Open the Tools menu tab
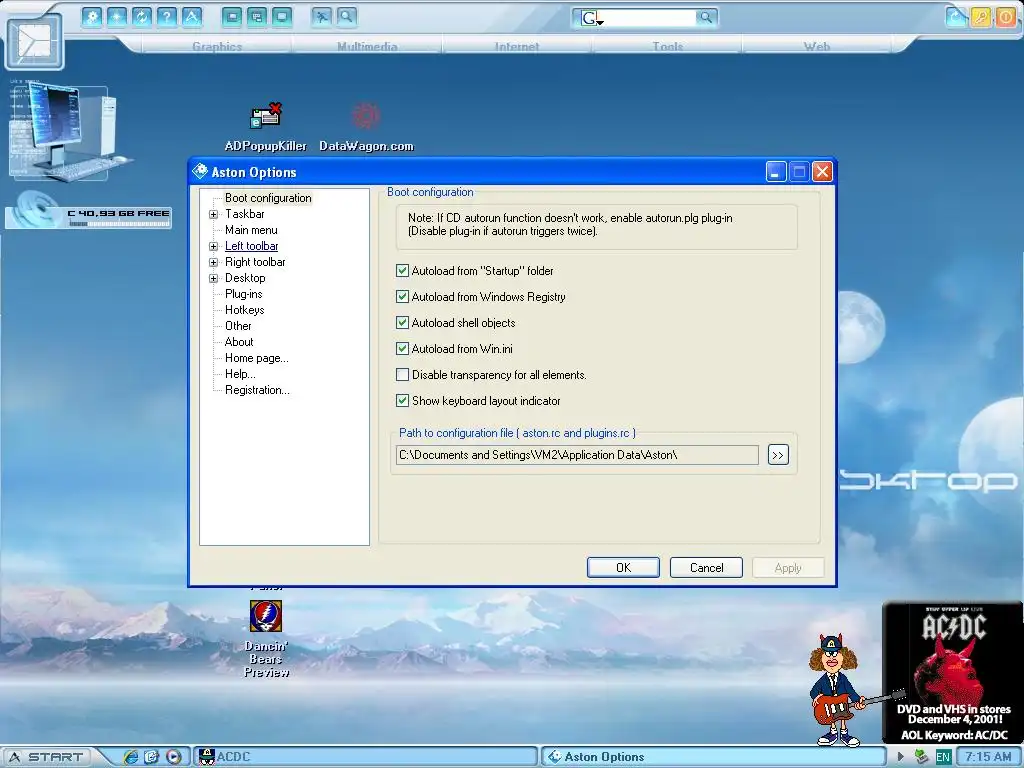Viewport: 1024px width, 768px height. 667,46
